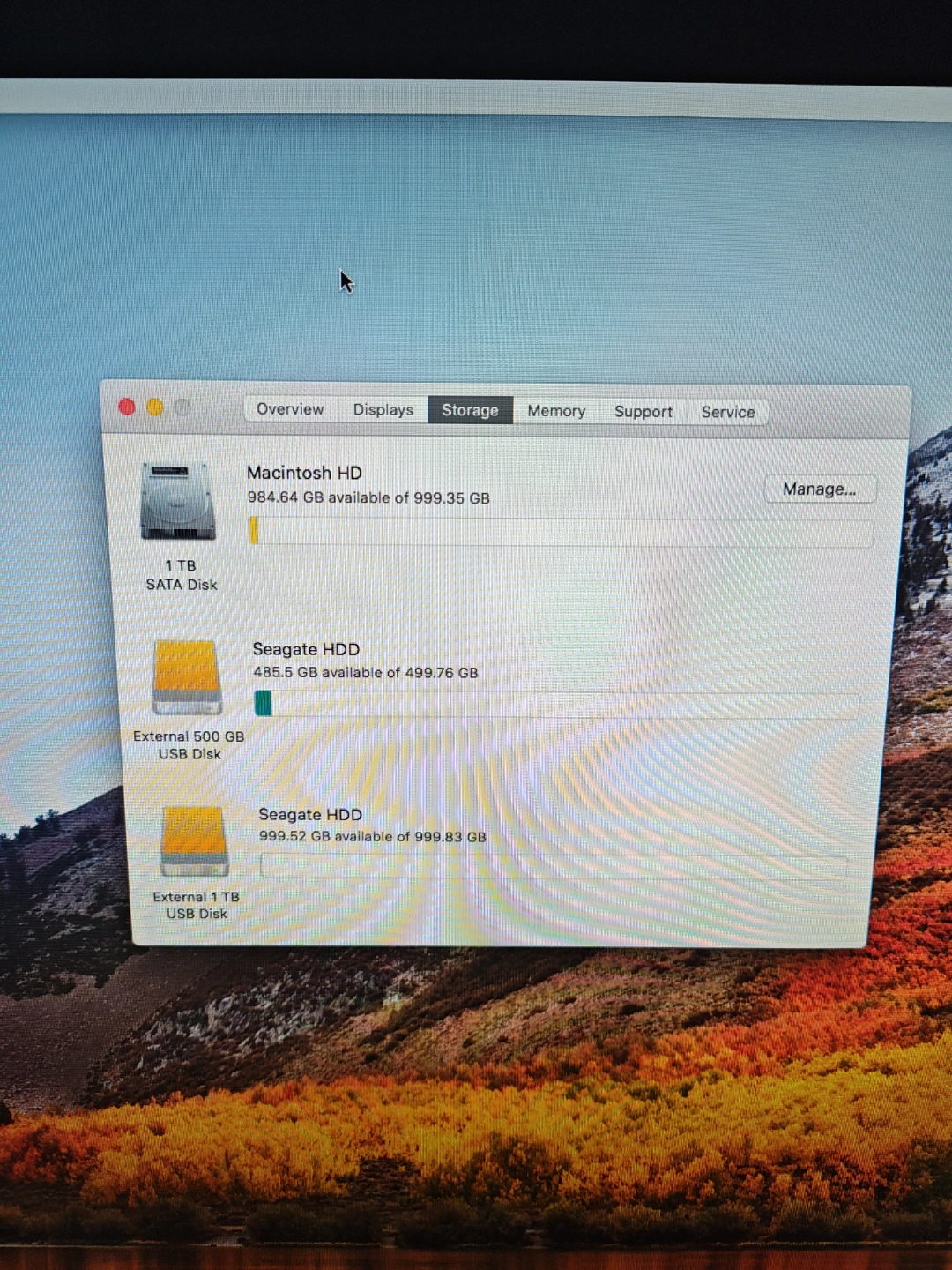Switch to the Overview tab
This screenshot has height=1270, width=952.
pos(290,409)
